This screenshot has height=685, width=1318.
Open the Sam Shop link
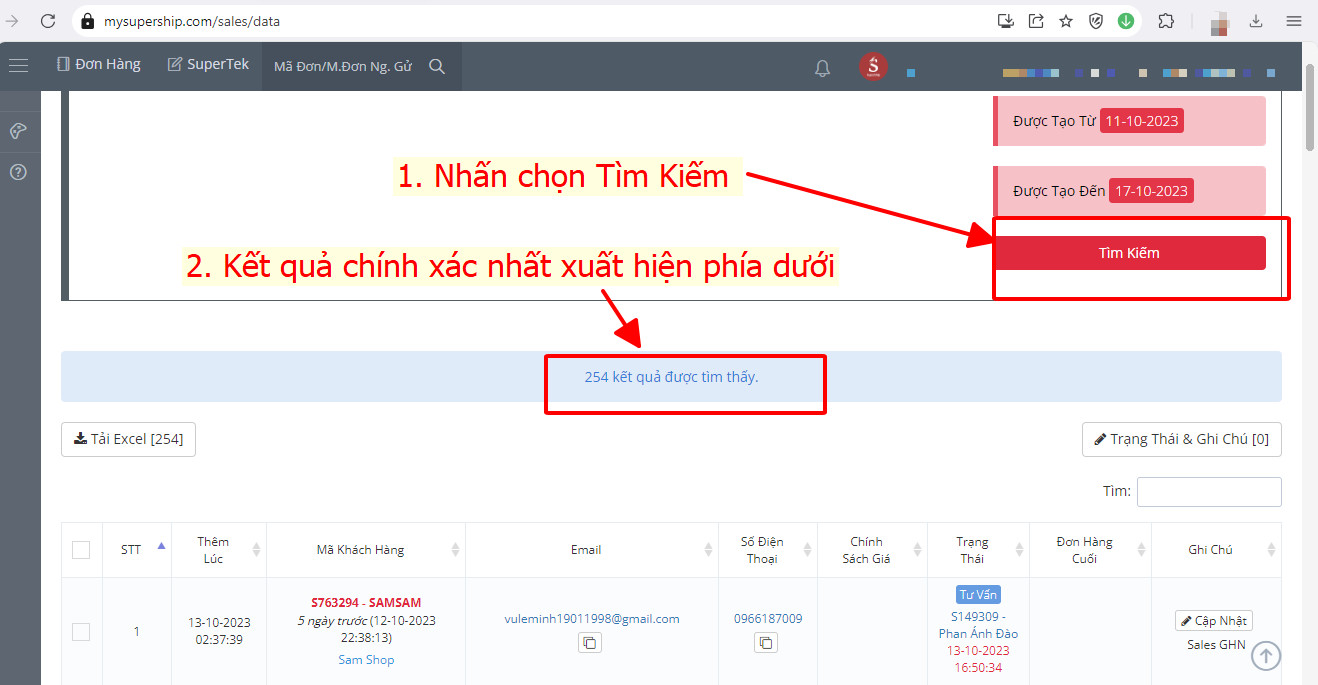point(366,660)
